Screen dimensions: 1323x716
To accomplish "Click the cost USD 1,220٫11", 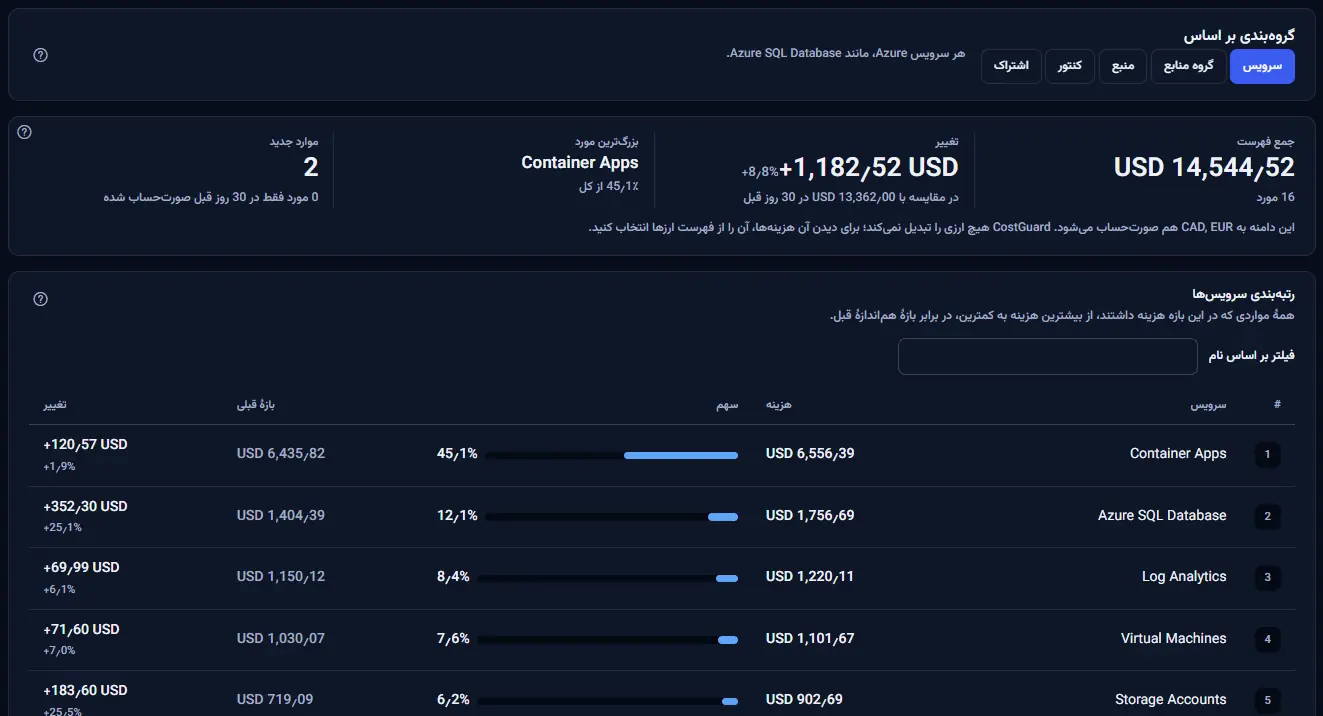I will [810, 577].
